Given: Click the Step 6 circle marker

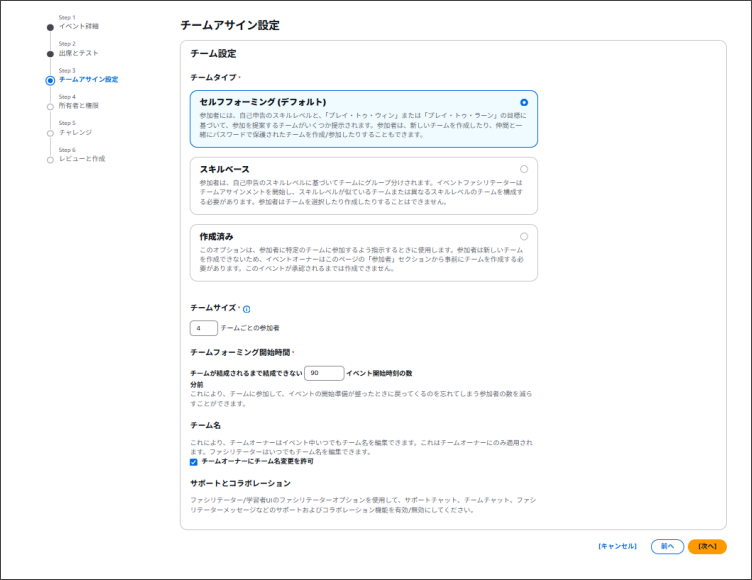Looking at the screenshot, I should [50, 158].
